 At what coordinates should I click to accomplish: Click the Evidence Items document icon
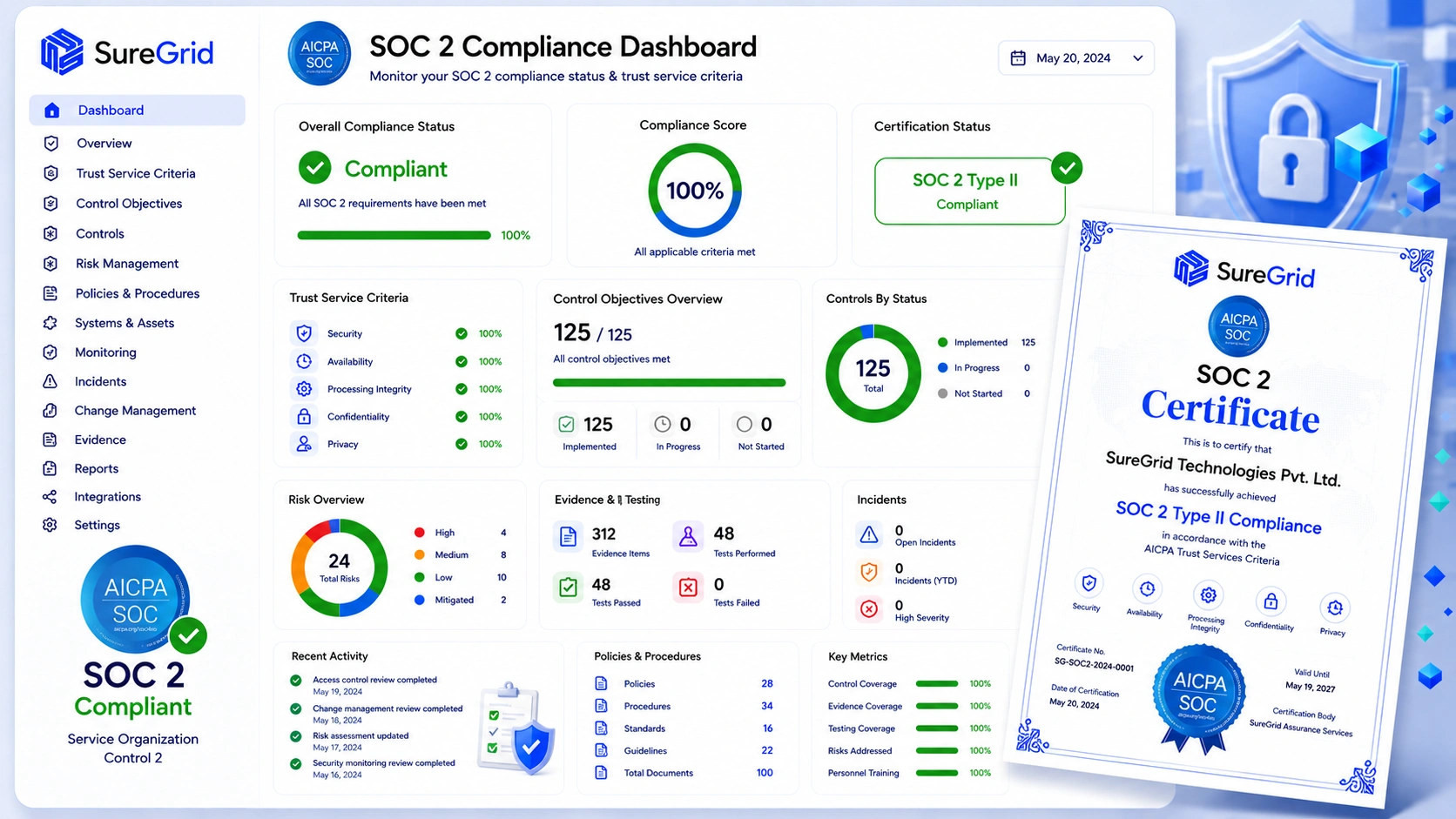coord(568,537)
